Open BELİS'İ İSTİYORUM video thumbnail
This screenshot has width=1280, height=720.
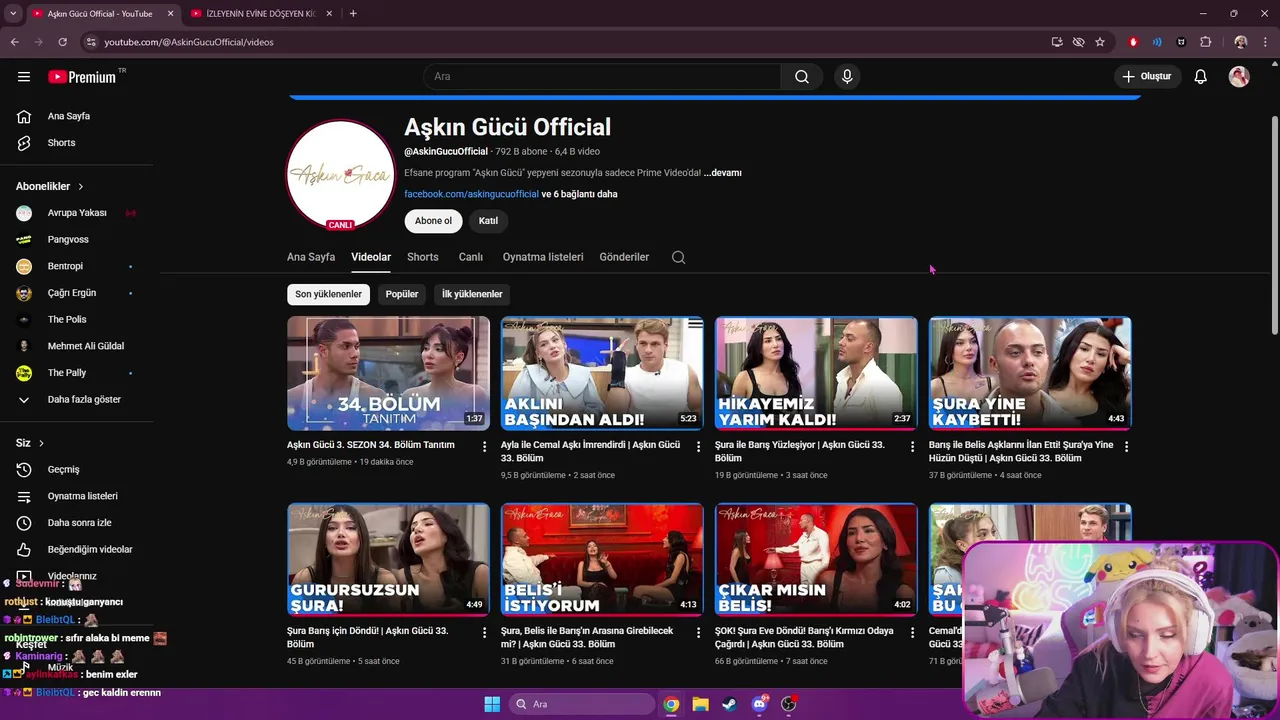point(602,559)
